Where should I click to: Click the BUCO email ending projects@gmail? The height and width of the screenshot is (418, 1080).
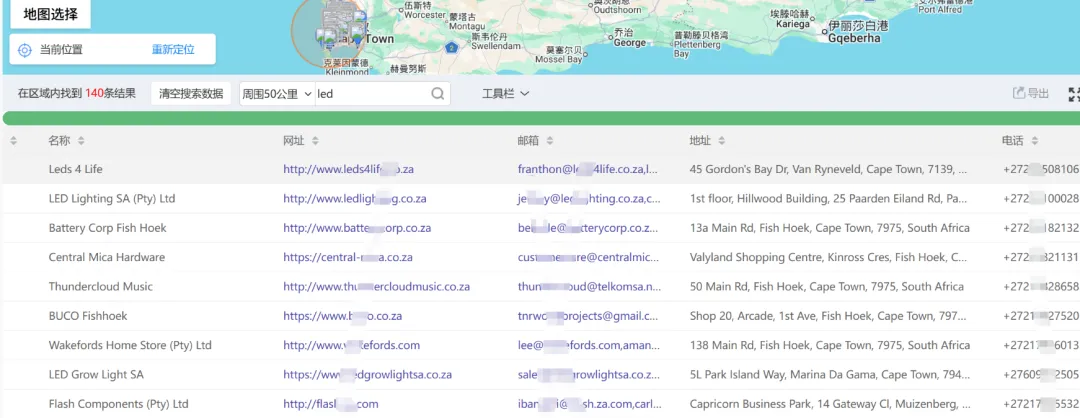point(589,316)
